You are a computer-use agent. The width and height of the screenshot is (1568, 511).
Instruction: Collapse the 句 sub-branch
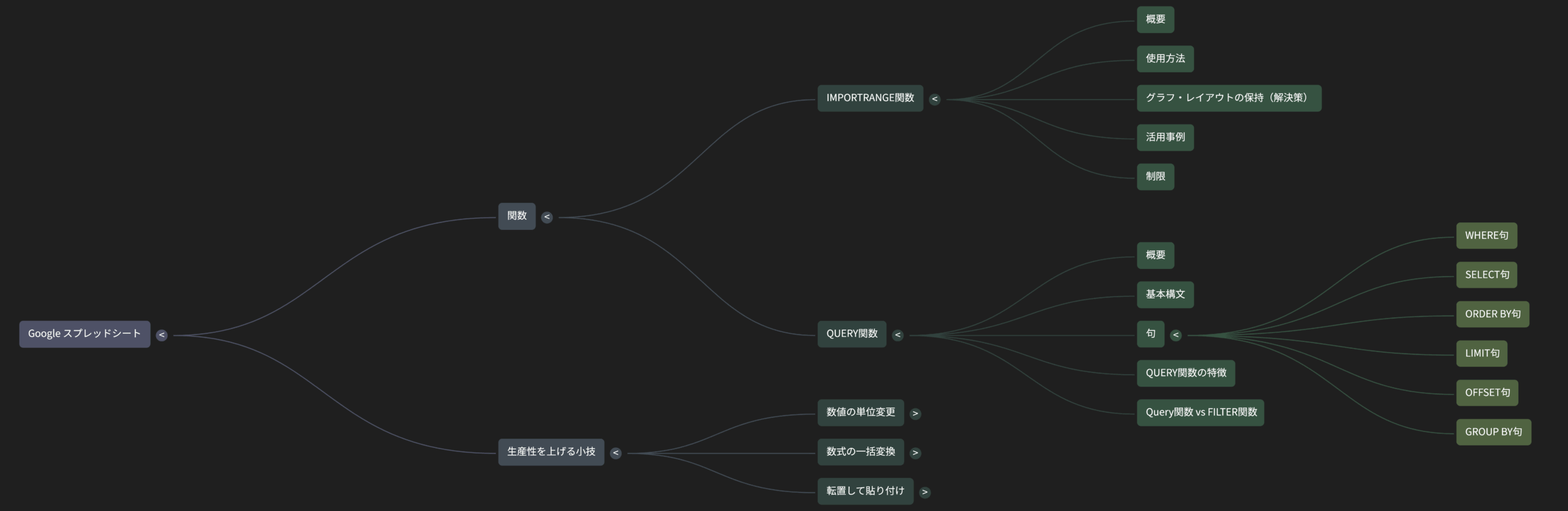click(x=1176, y=335)
